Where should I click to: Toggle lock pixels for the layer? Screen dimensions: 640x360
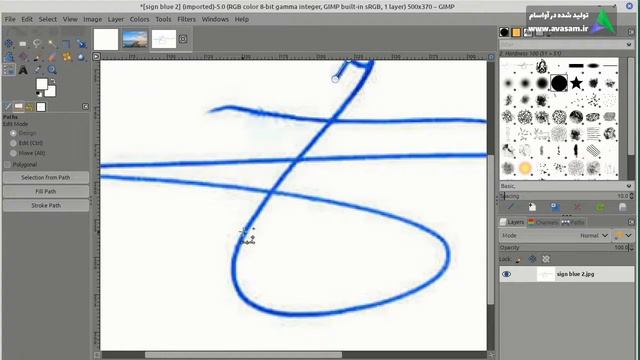pyautogui.click(x=518, y=259)
